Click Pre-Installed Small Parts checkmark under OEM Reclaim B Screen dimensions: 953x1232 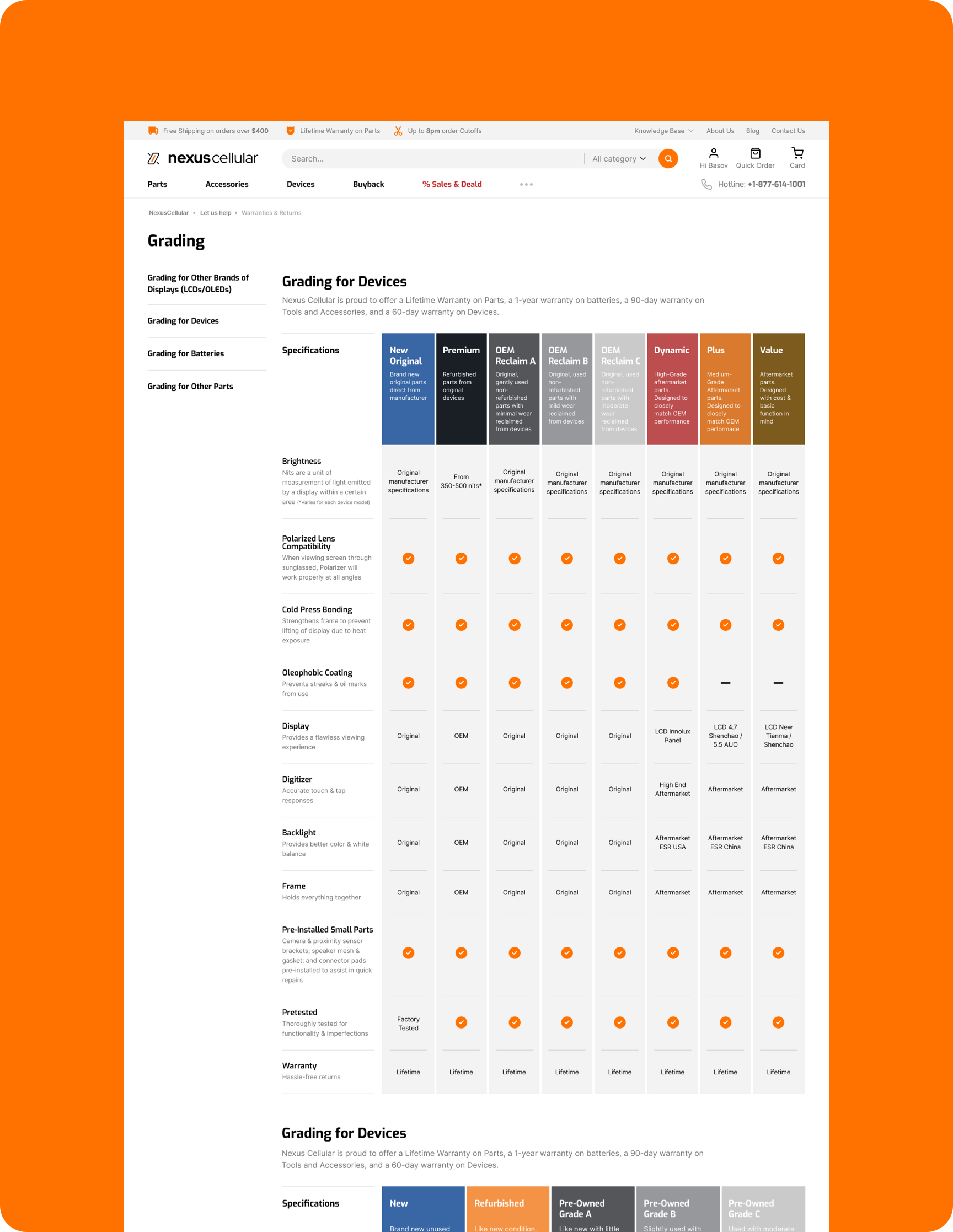tap(567, 953)
